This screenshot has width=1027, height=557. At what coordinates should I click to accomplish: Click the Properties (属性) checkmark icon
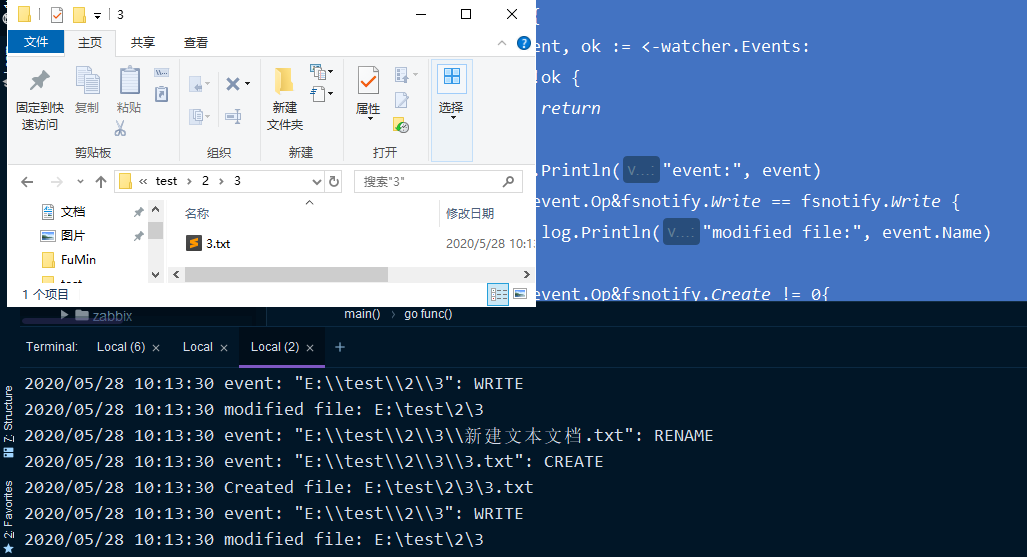(x=368, y=81)
